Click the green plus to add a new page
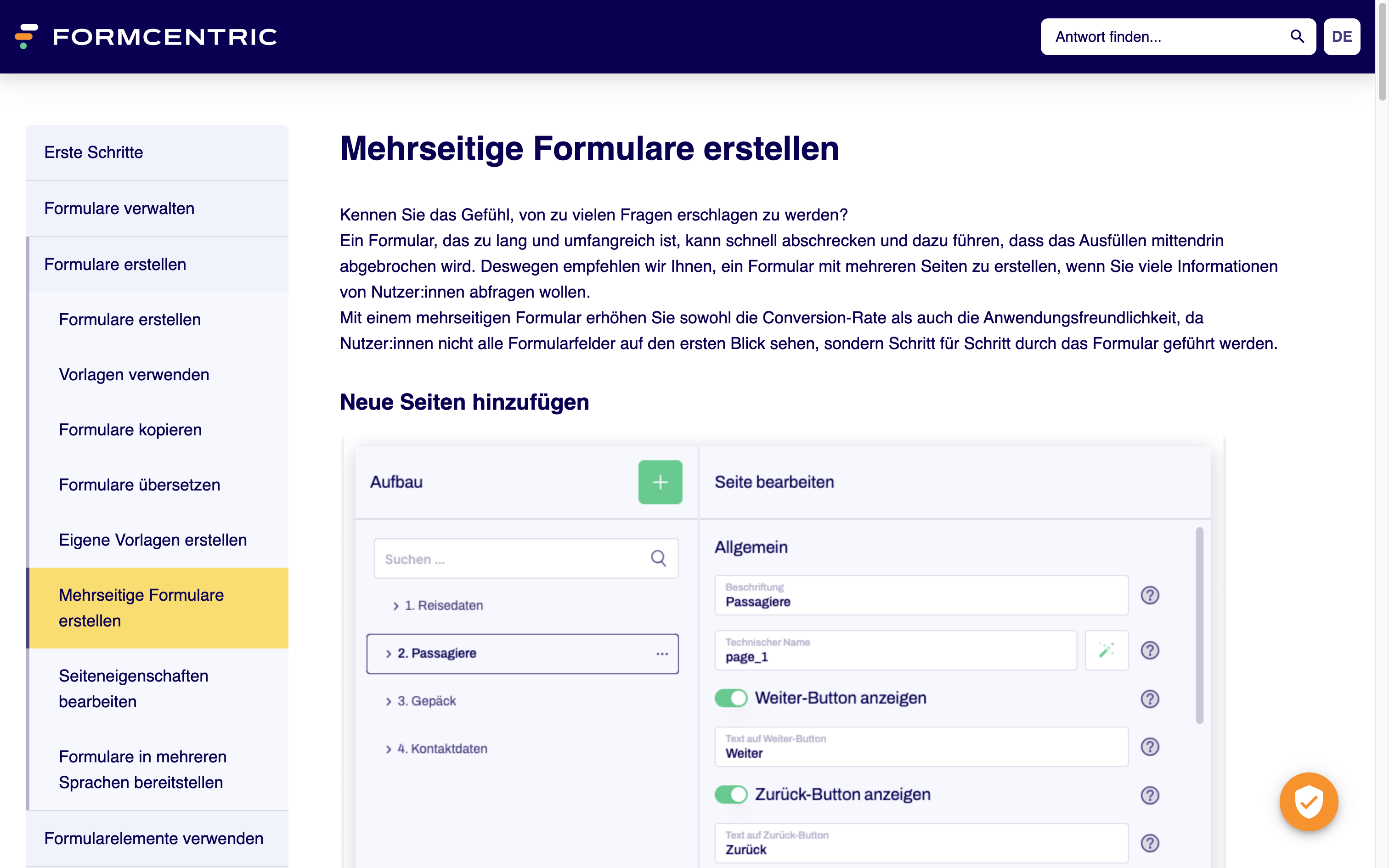Image resolution: width=1389 pixels, height=868 pixels. pyautogui.click(x=660, y=482)
